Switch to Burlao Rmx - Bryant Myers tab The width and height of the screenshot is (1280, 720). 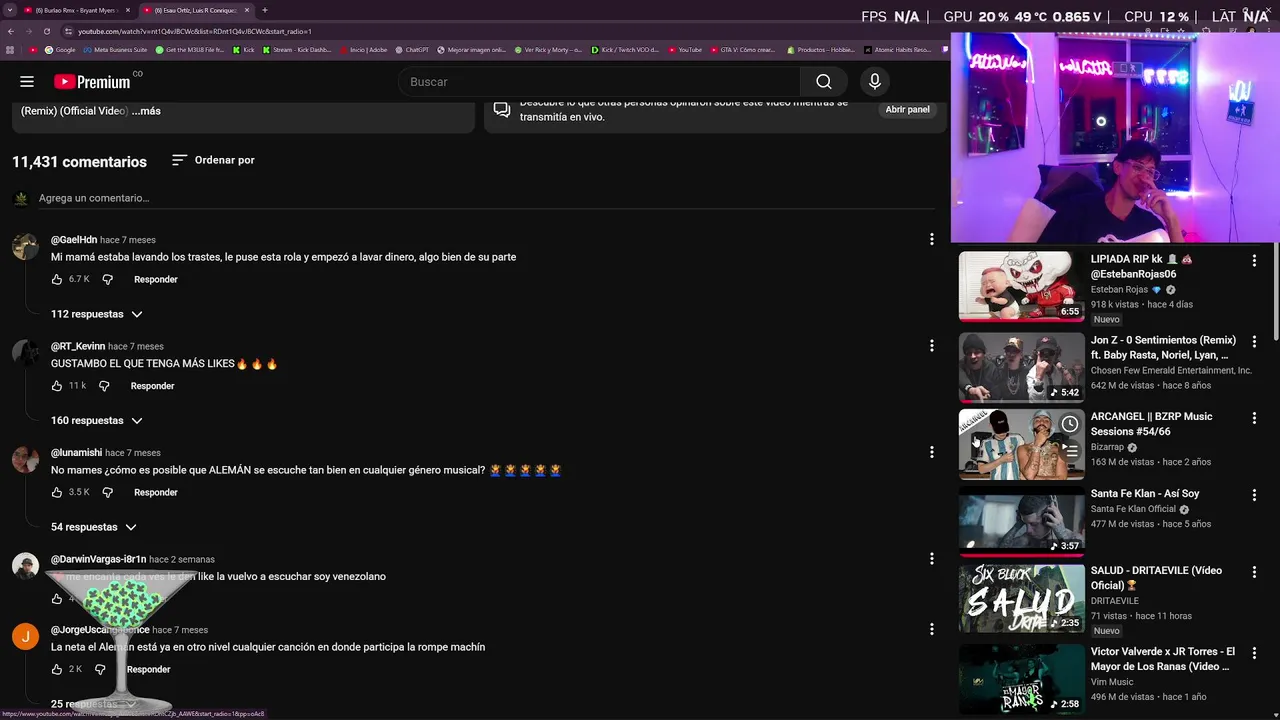point(77,10)
